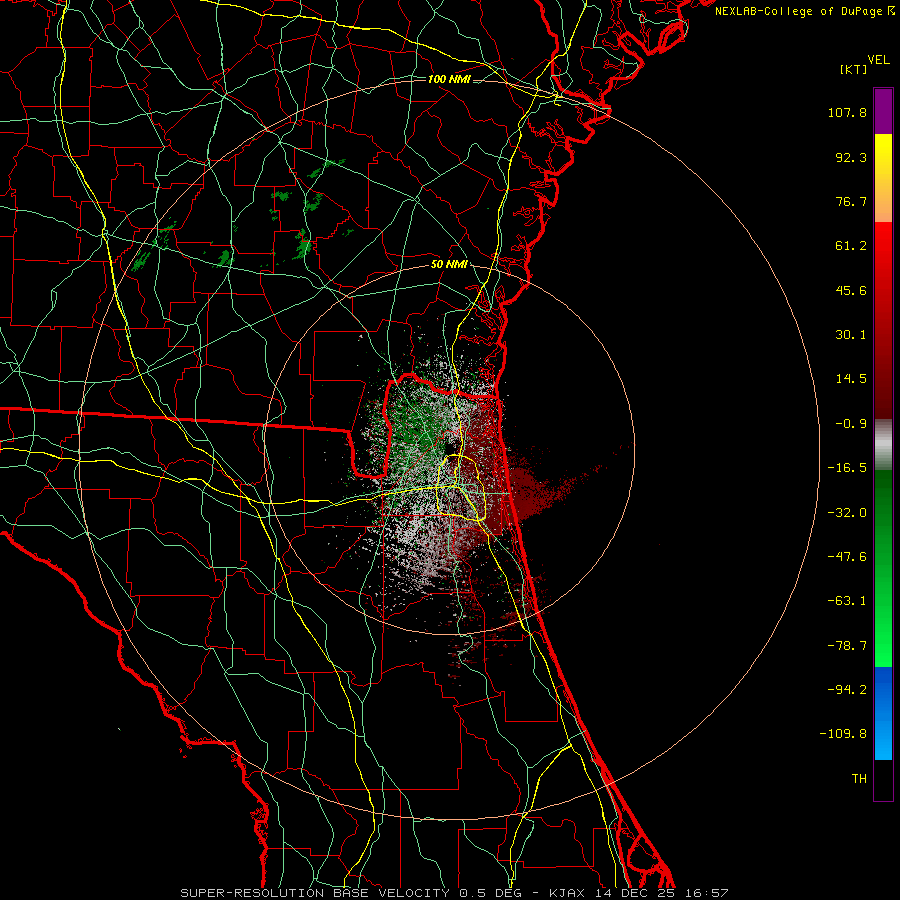Click the 45.6 legend value

(851, 290)
